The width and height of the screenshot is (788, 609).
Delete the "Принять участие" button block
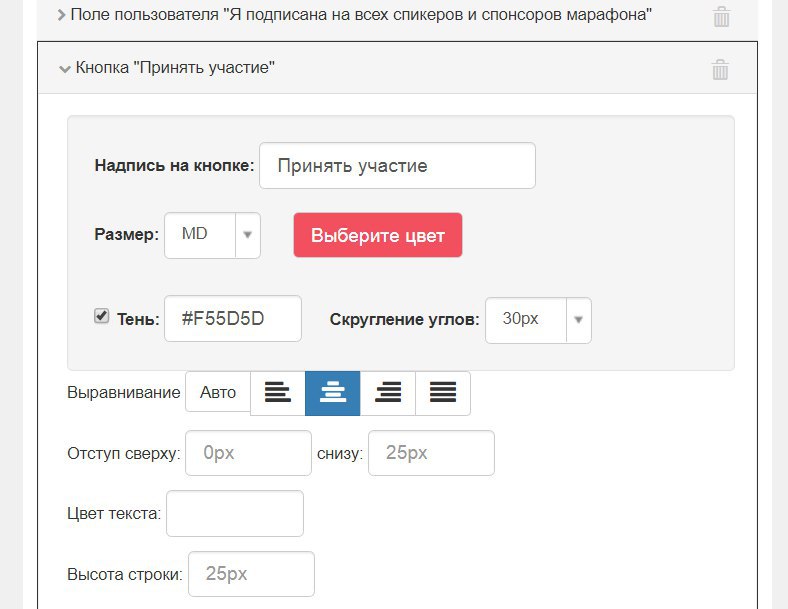click(x=720, y=69)
